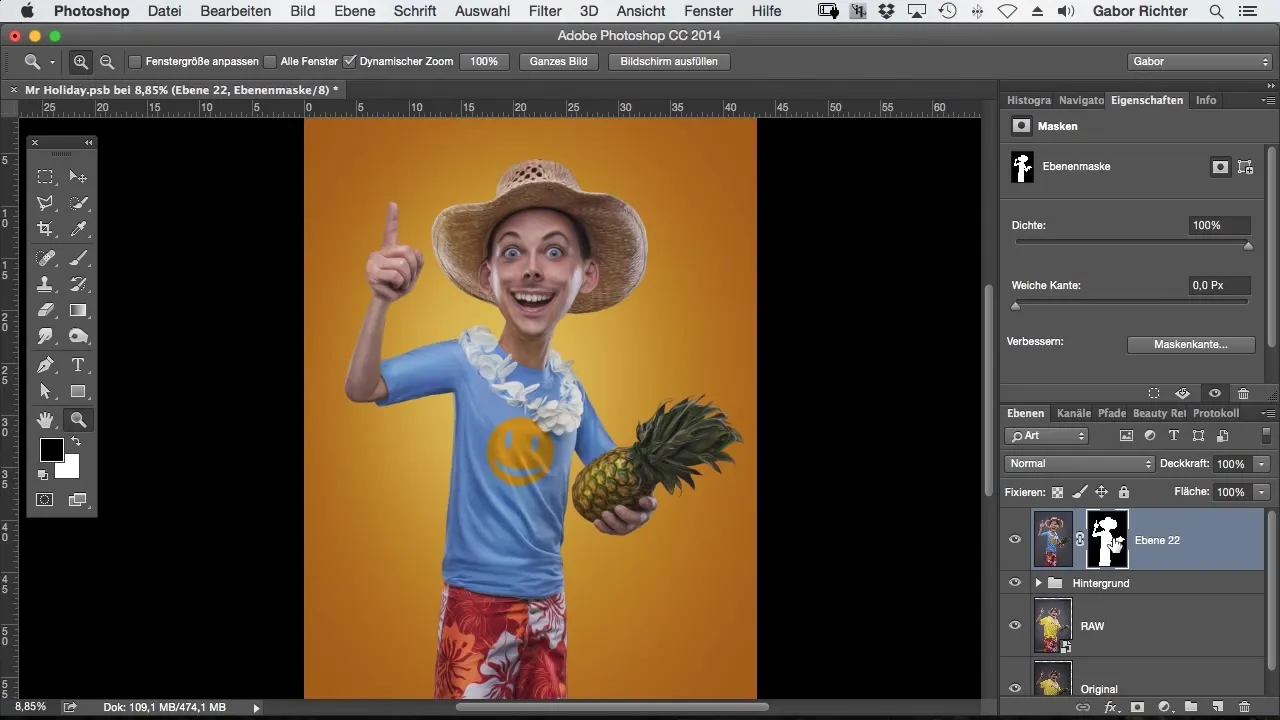Select the Smudge tool
This screenshot has width=1280, height=720.
45,337
